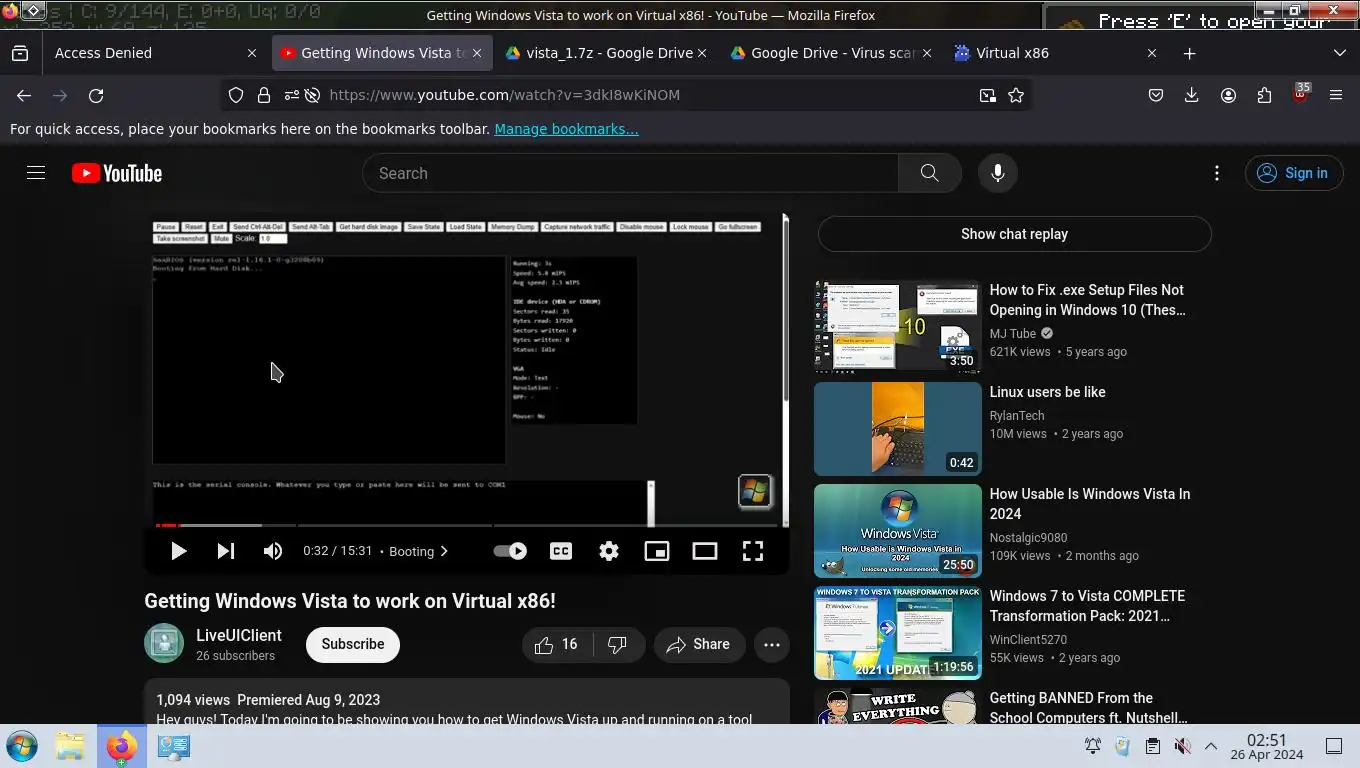Mute the video player volume
The image size is (1360, 768).
272,551
